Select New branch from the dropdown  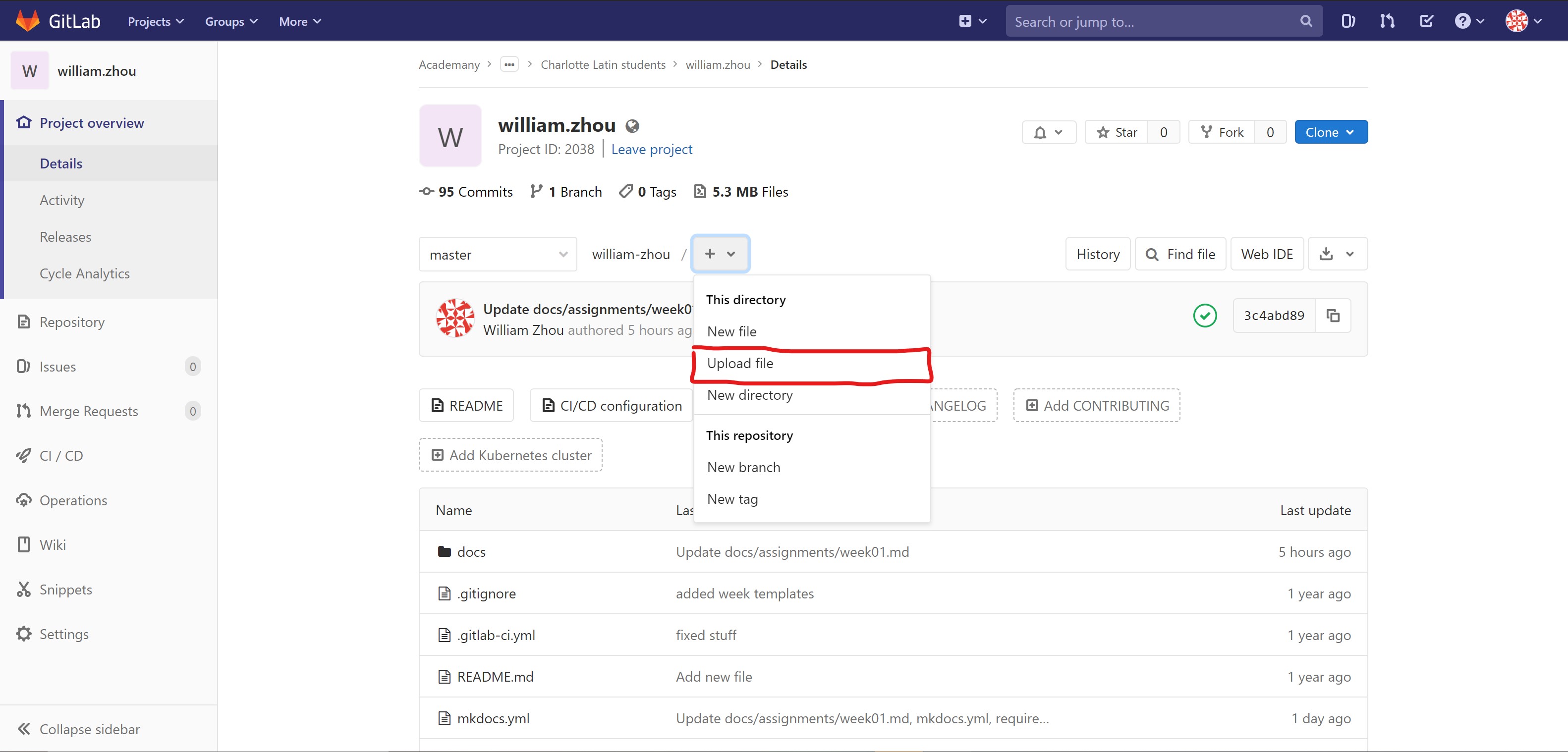812,467
